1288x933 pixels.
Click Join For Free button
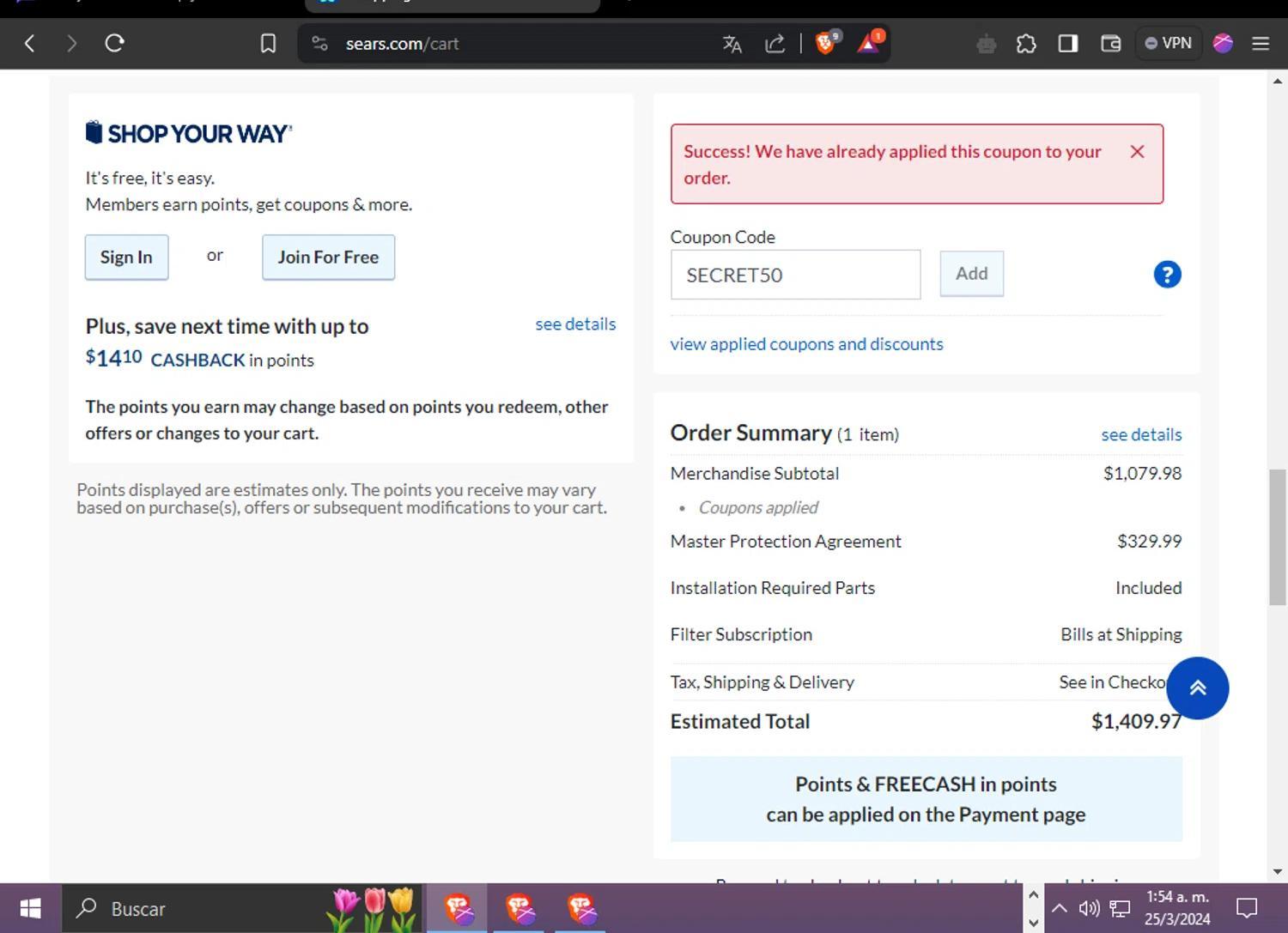pyautogui.click(x=328, y=257)
